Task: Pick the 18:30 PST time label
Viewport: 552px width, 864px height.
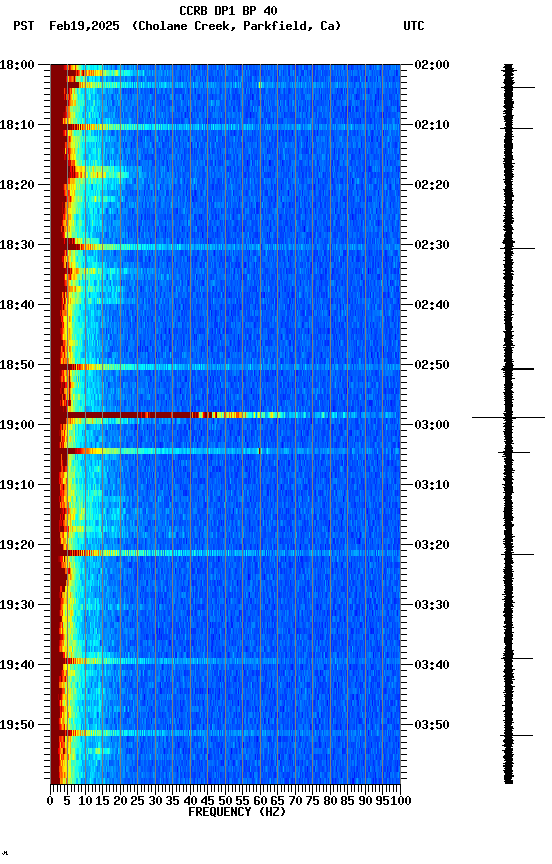Action: click(17, 245)
